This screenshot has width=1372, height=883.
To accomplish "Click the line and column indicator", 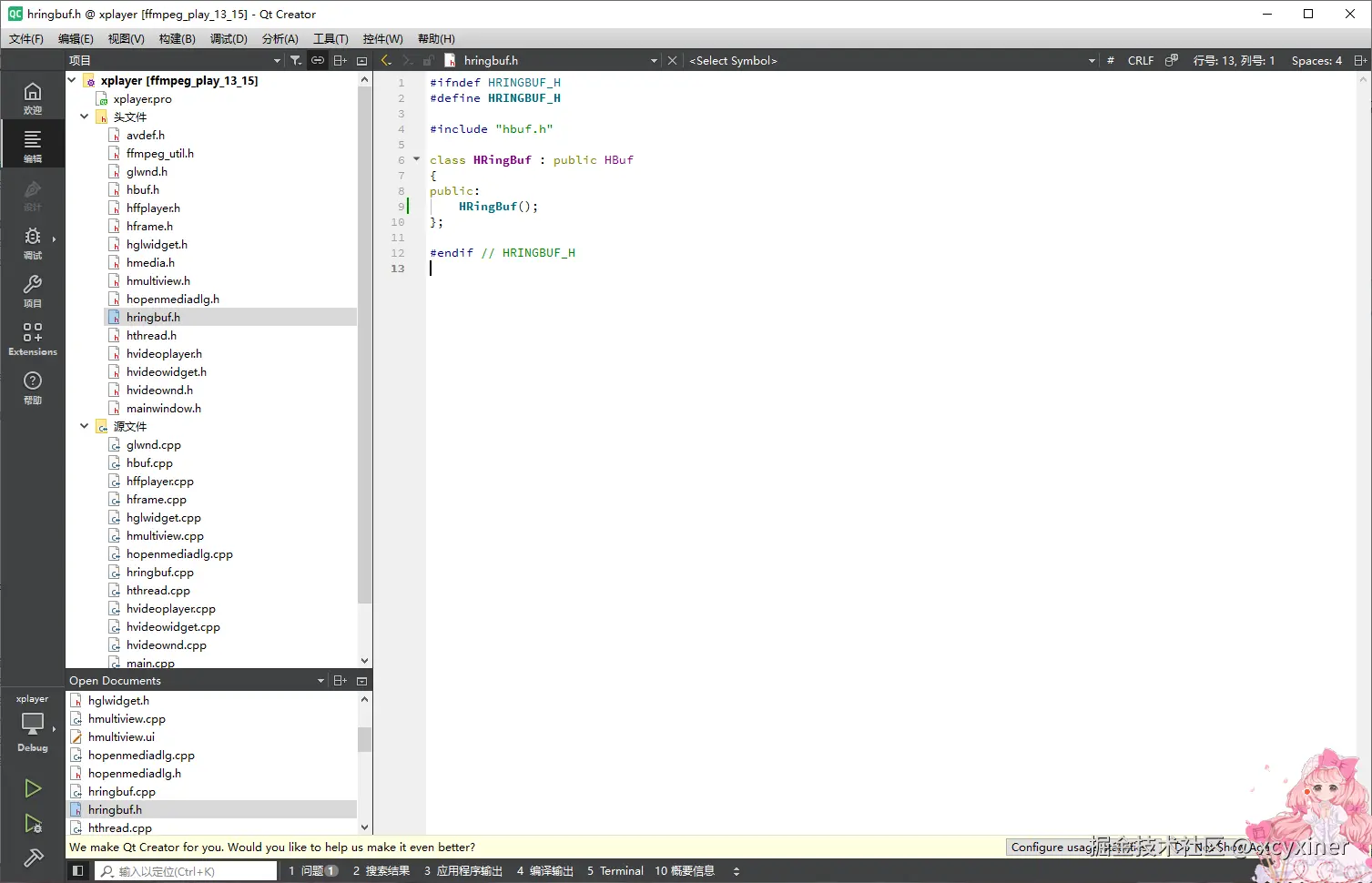I will [x=1234, y=60].
